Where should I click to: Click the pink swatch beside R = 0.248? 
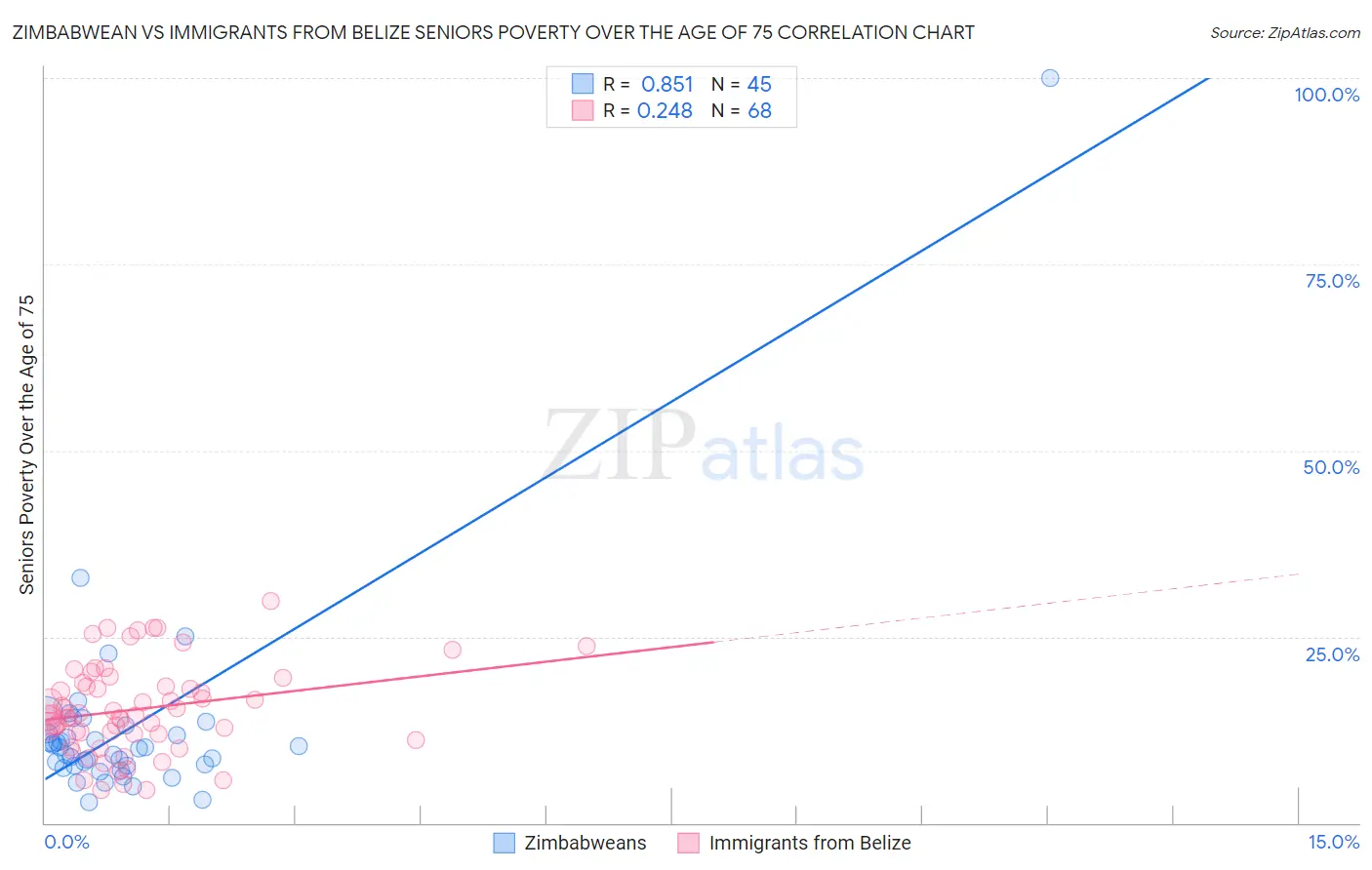pyautogui.click(x=583, y=110)
